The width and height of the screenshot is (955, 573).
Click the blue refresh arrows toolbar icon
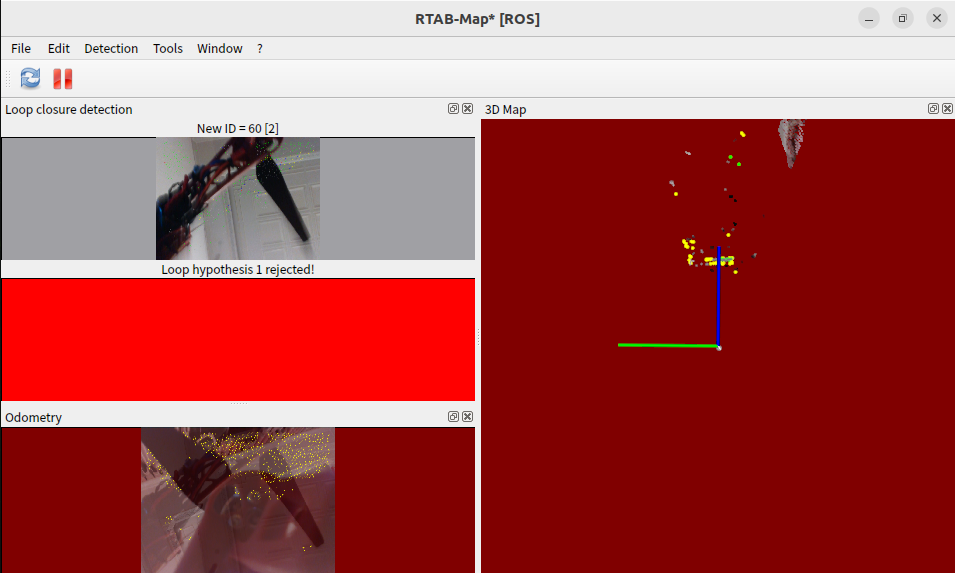[x=30, y=79]
